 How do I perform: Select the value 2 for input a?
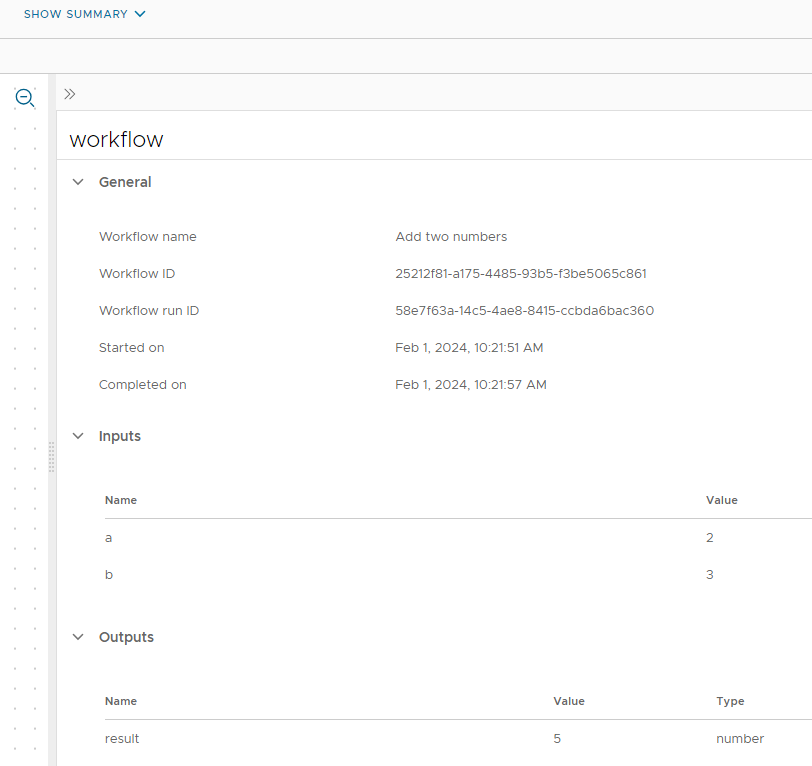(x=710, y=537)
